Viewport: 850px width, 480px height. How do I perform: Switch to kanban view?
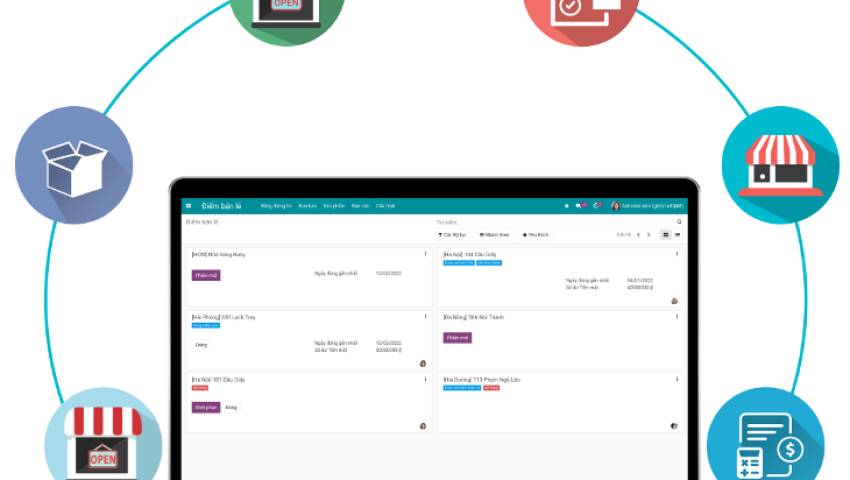[666, 234]
